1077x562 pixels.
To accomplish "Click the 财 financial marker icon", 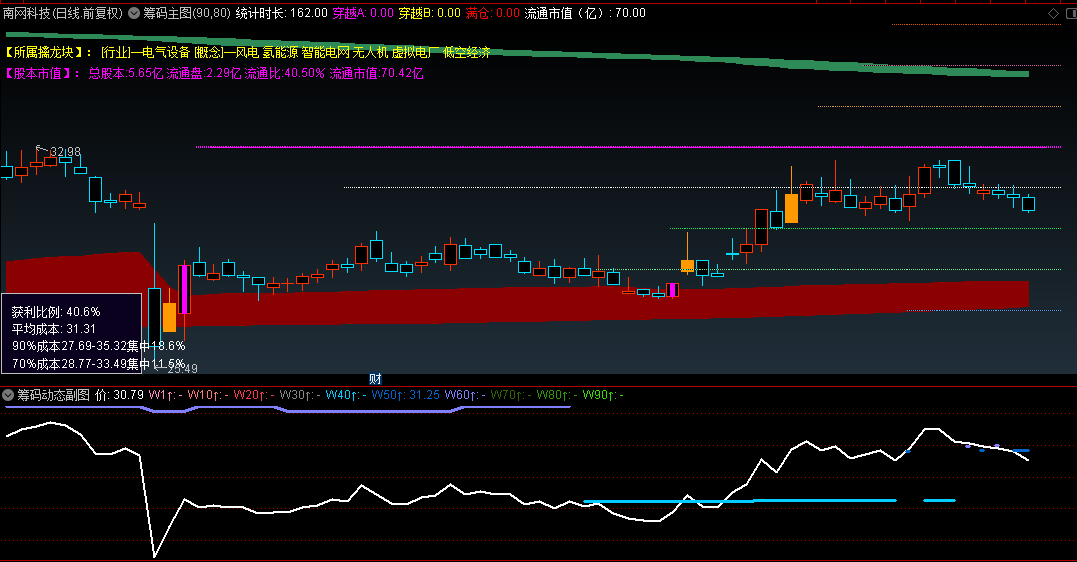I will point(375,378).
